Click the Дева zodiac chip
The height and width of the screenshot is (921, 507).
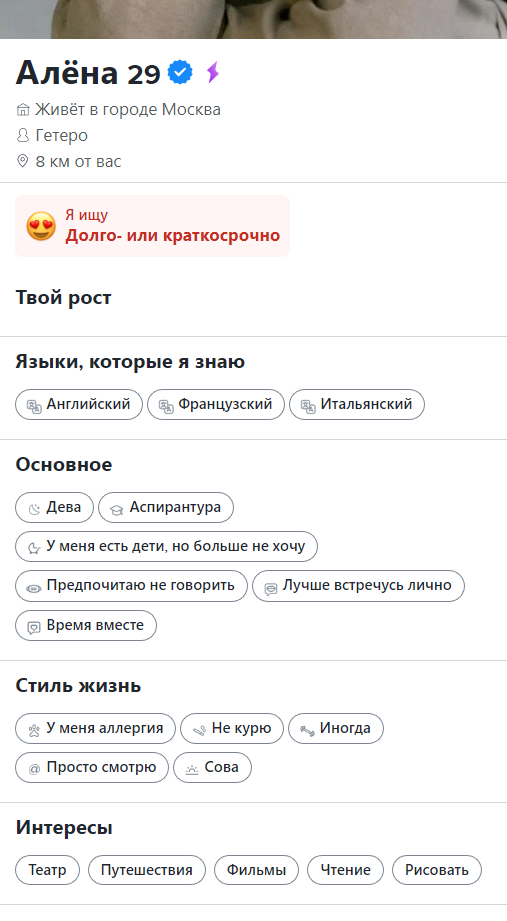[x=54, y=507]
